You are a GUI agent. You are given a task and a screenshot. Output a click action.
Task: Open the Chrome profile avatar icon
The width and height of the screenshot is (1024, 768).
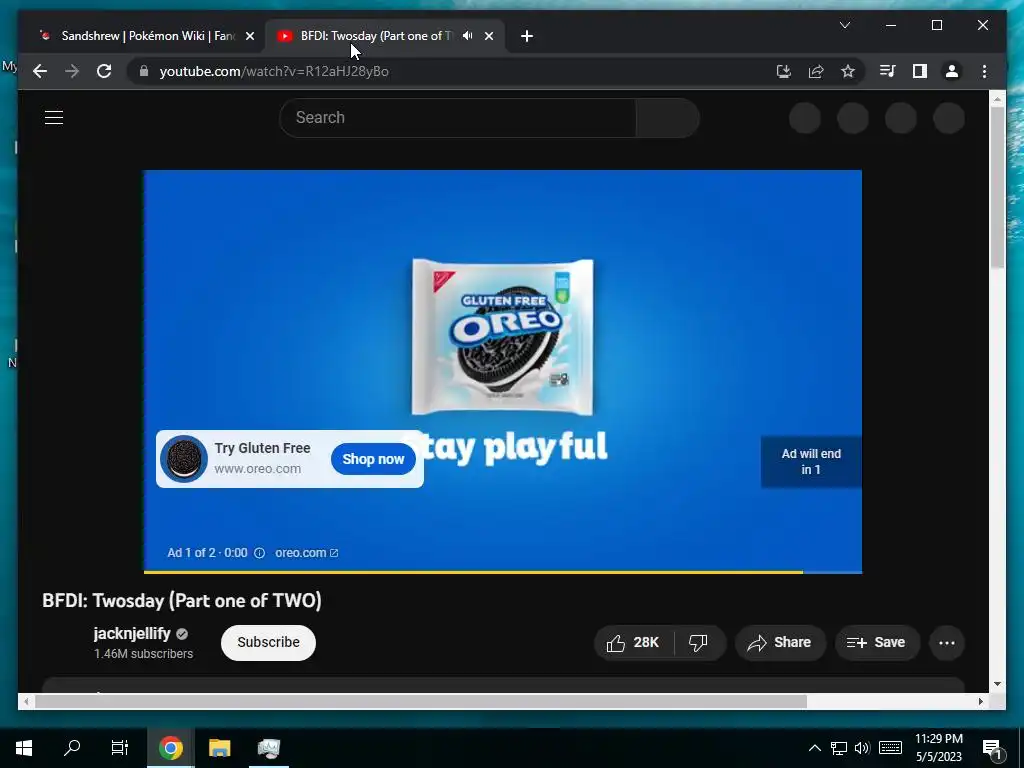click(952, 71)
